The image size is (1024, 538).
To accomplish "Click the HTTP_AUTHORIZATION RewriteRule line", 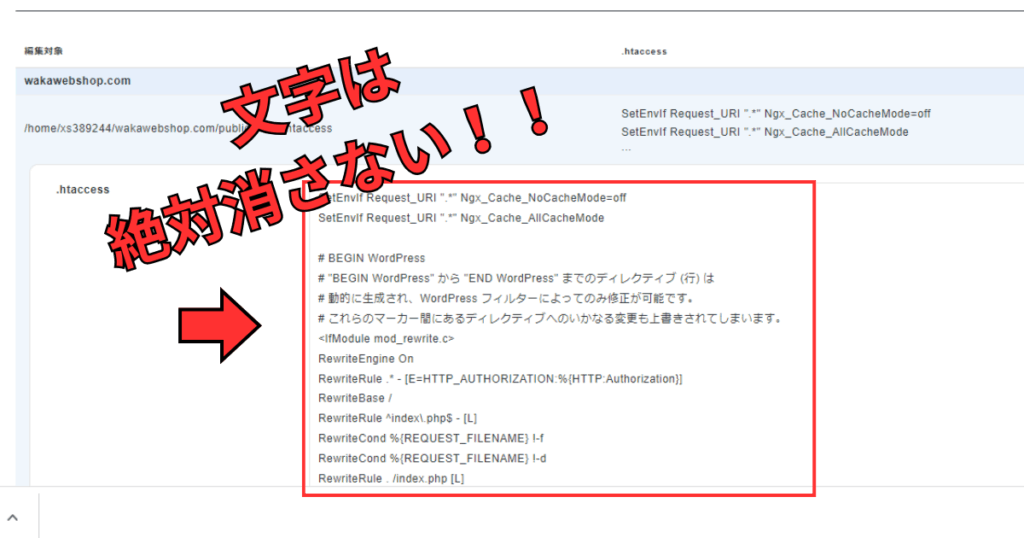I will tap(500, 378).
